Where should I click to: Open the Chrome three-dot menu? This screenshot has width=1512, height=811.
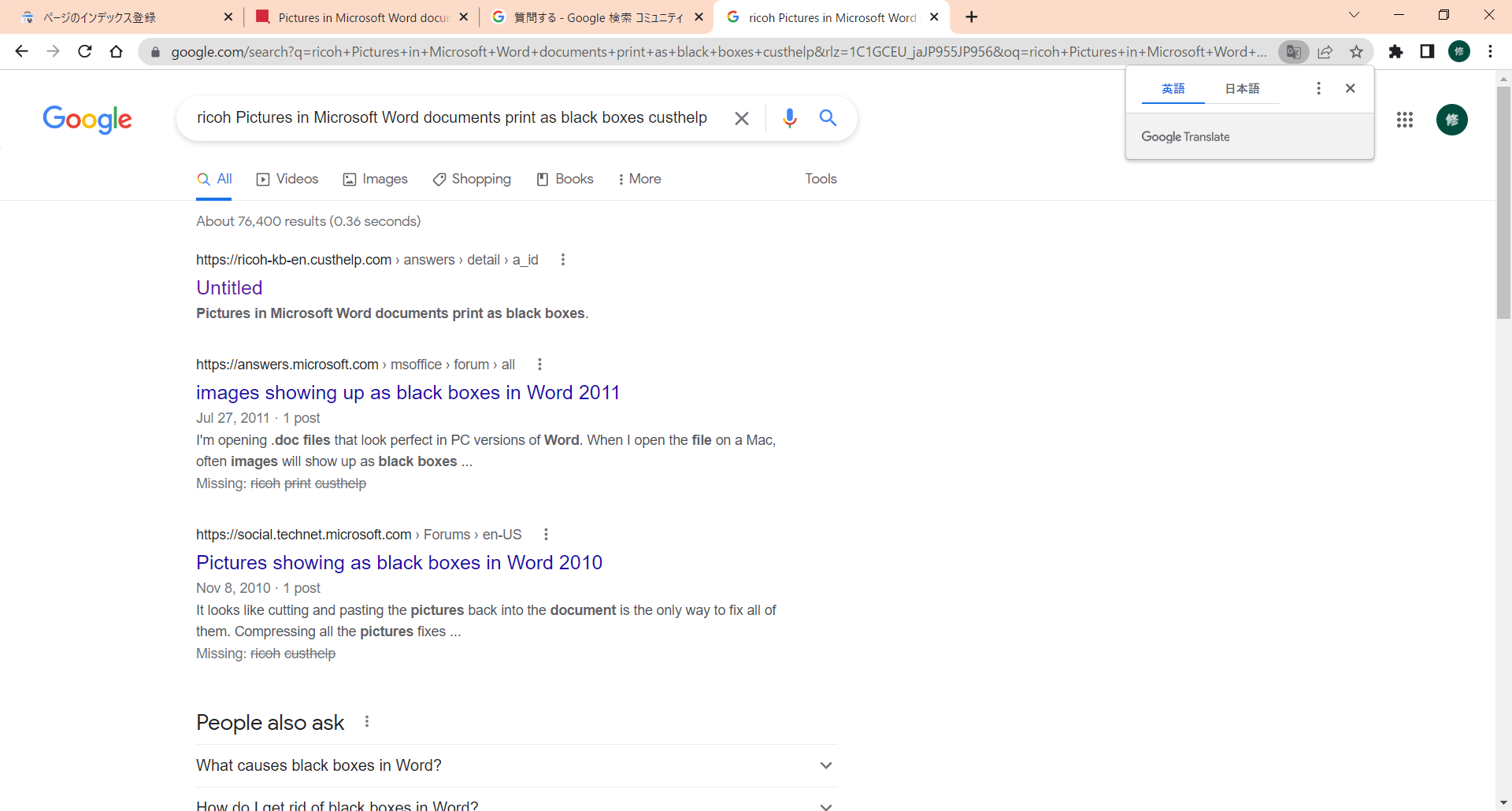1490,51
